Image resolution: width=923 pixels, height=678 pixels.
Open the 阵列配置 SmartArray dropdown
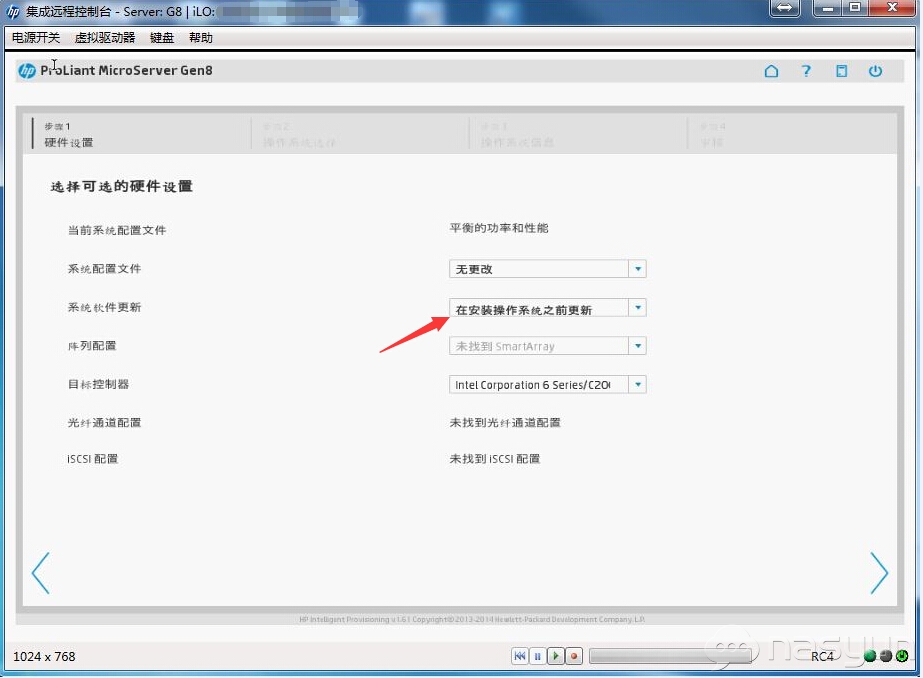click(x=547, y=346)
